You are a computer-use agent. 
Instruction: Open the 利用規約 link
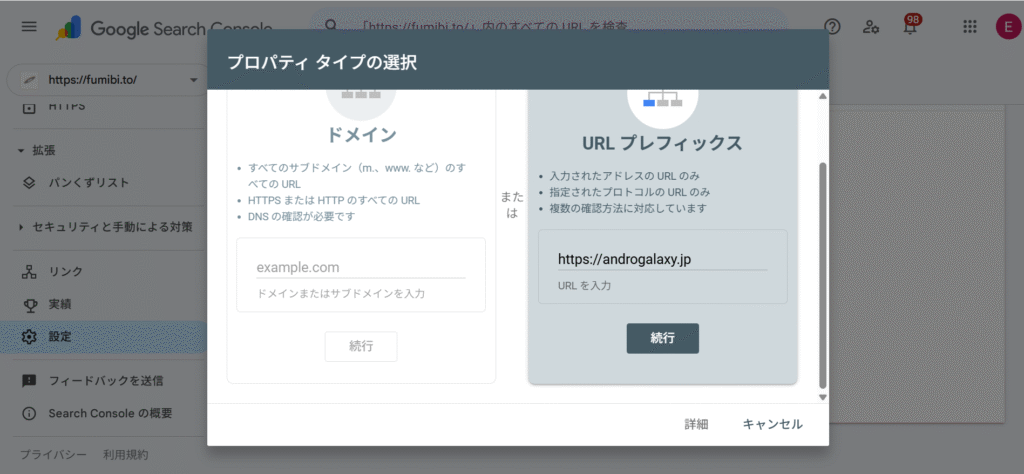point(125,454)
